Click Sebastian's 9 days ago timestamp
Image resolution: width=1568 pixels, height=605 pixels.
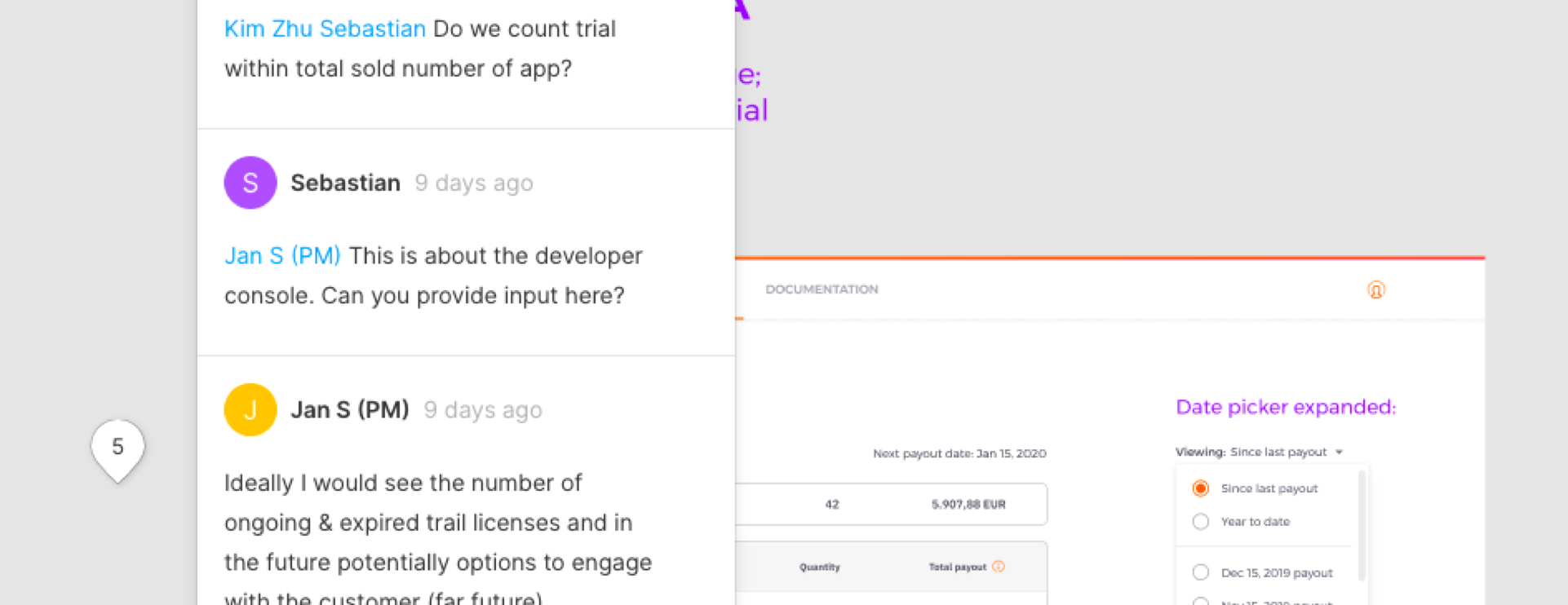coord(474,183)
